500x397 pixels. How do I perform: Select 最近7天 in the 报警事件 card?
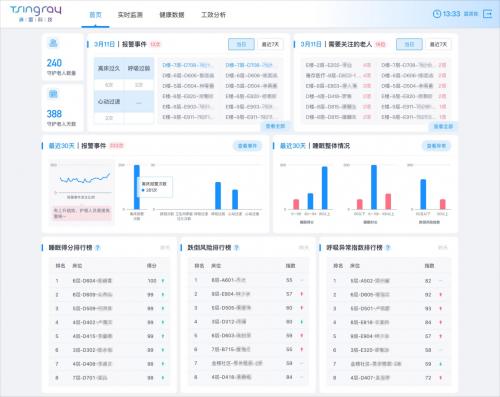pos(270,44)
